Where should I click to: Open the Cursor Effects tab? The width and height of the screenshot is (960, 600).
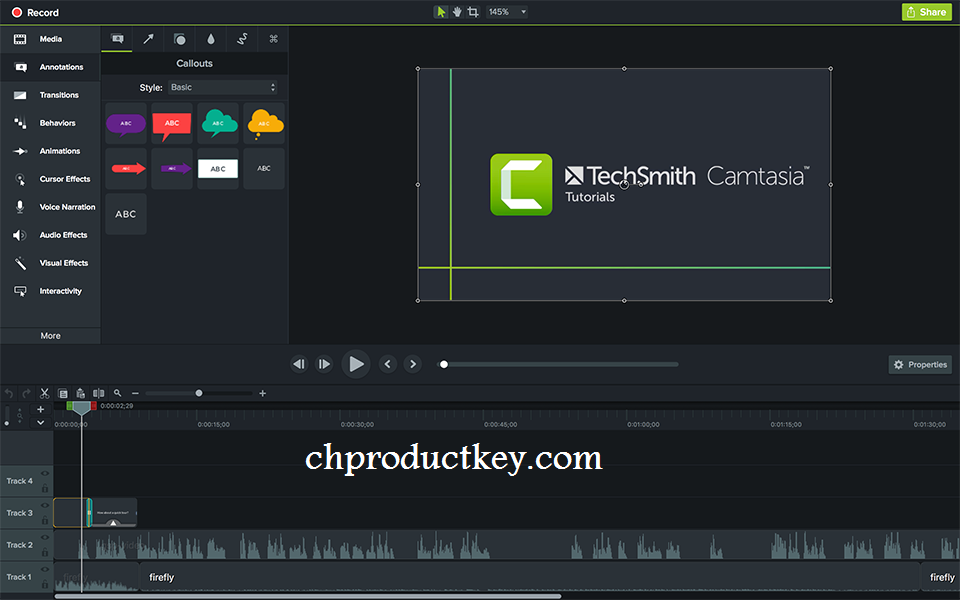click(x=50, y=179)
